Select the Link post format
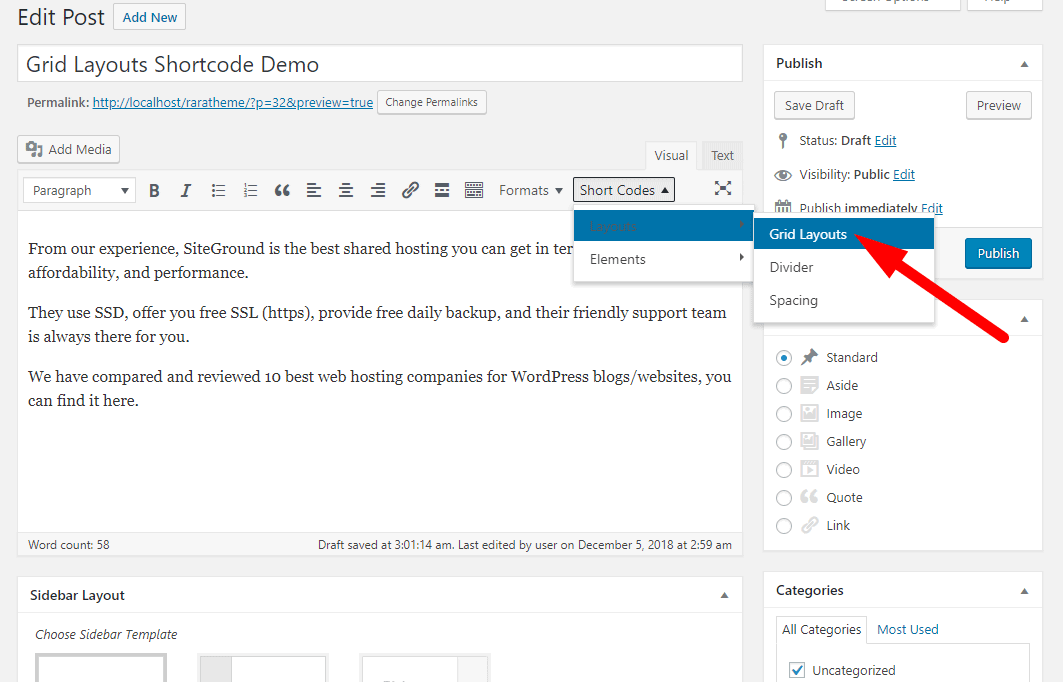The height and width of the screenshot is (682, 1063). 784,526
